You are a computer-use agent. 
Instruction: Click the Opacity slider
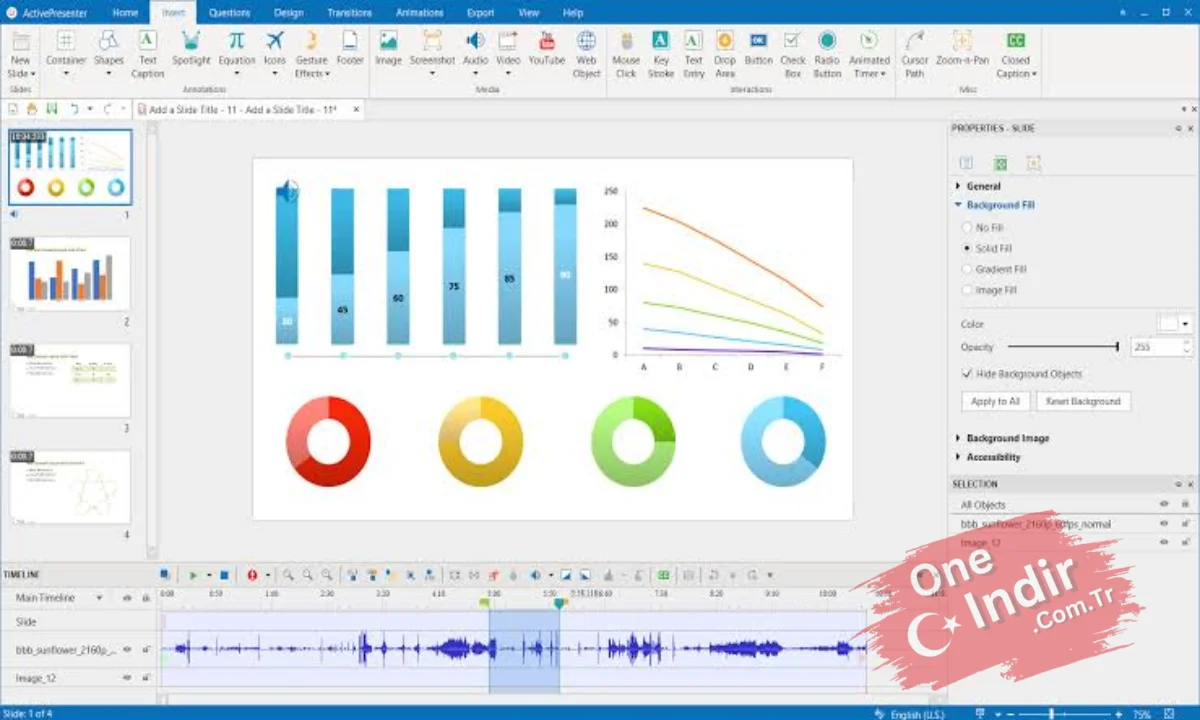click(x=1062, y=347)
